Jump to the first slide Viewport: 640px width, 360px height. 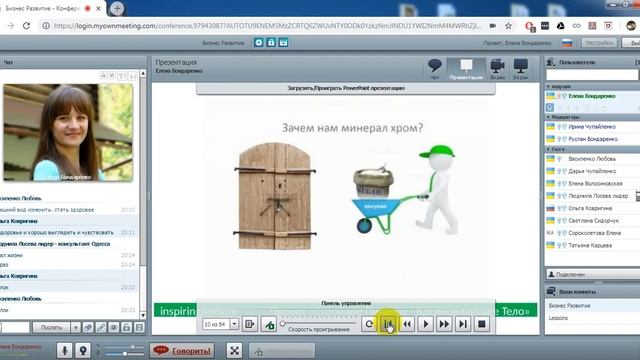tap(388, 324)
